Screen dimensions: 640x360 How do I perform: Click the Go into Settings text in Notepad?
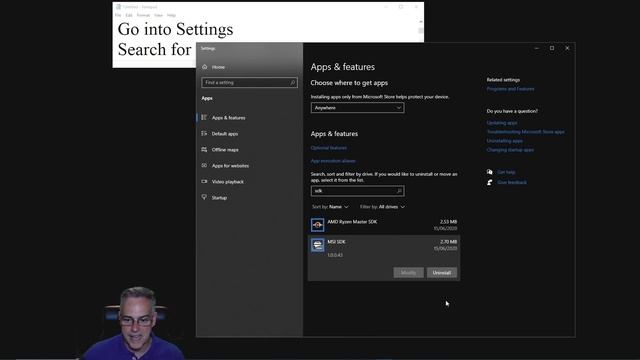176,29
